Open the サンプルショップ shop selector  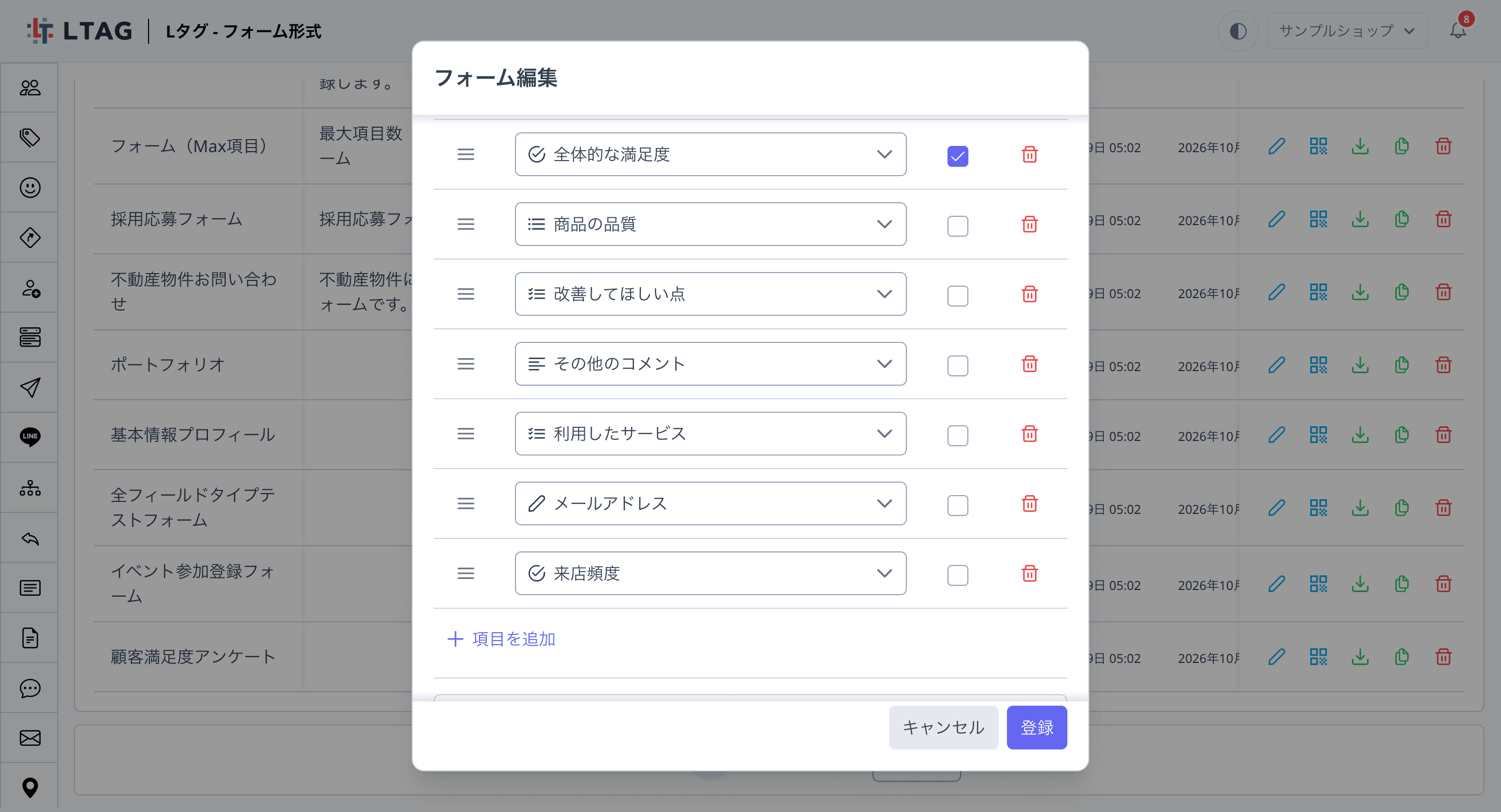click(1347, 31)
